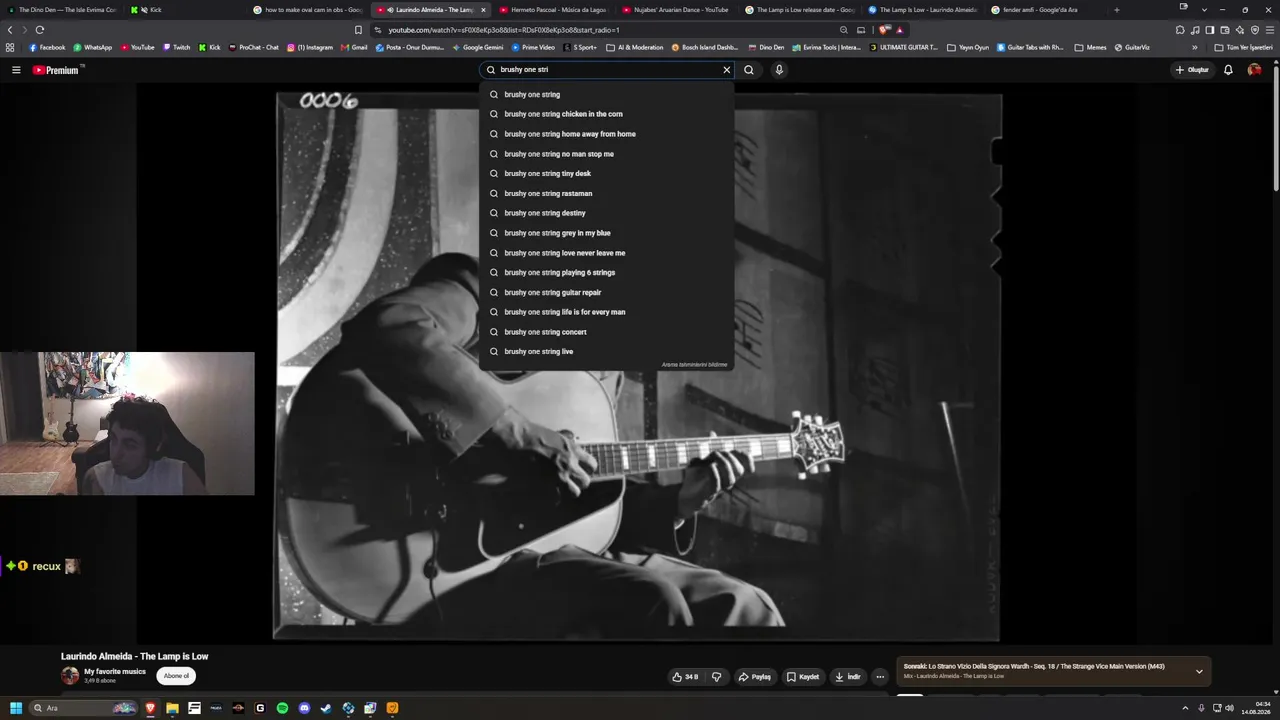Screen dimensions: 1280x720
Task: Open WhatsApp bookmark
Action: pyautogui.click(x=92, y=47)
